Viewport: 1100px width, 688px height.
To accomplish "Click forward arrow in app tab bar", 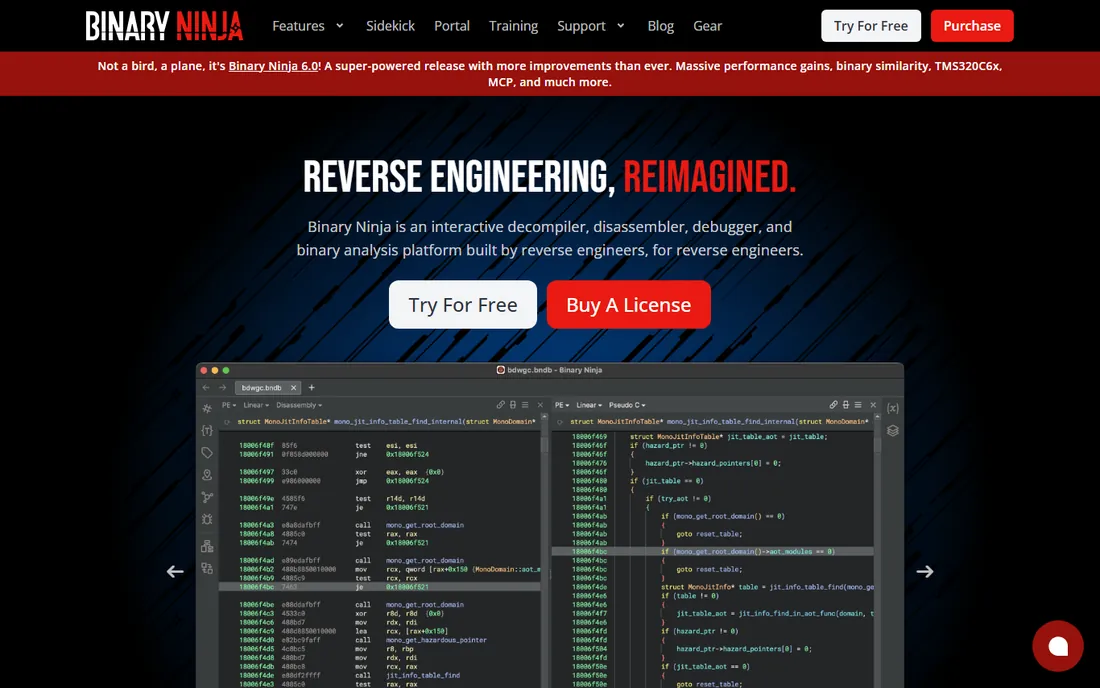I will tap(222, 387).
